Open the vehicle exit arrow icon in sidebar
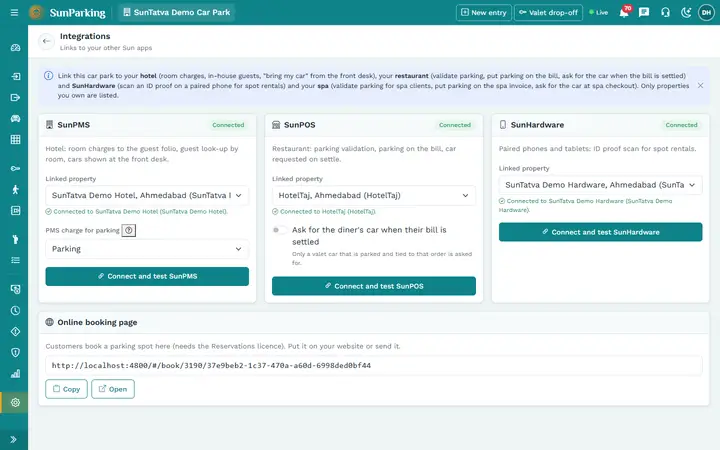 coord(15,97)
